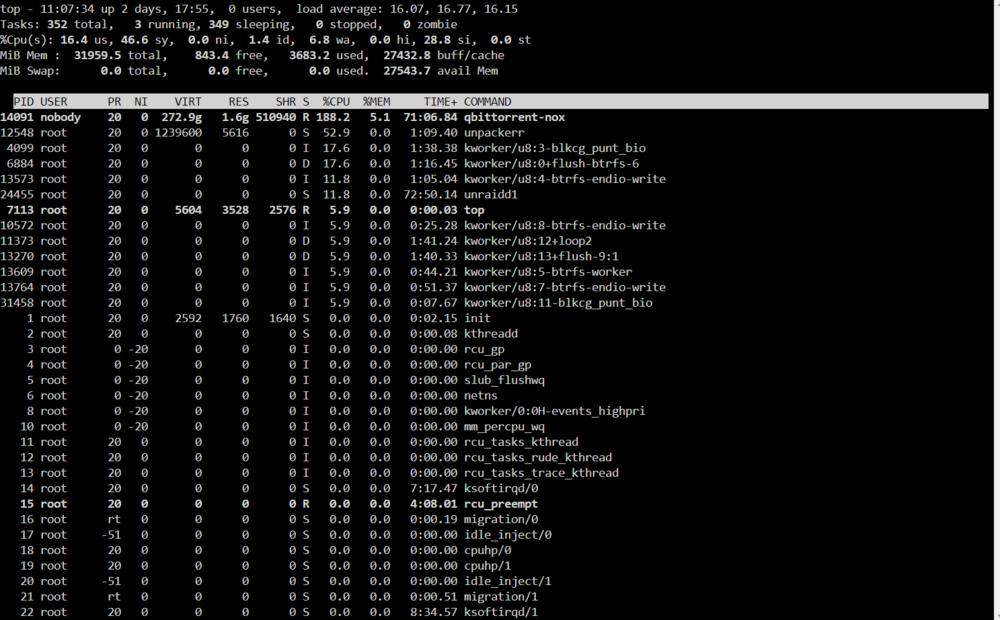The width and height of the screenshot is (1000, 620).
Task: Click kworker/u8:12+loop2 command
Action: pos(527,241)
